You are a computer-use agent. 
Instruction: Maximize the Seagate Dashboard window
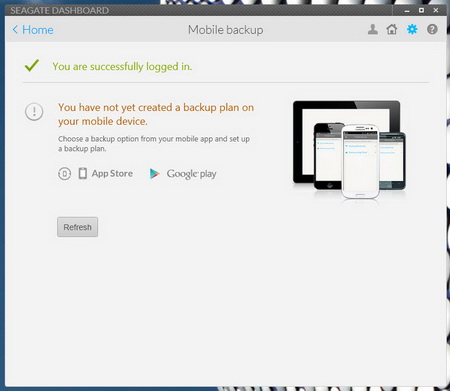(x=421, y=10)
